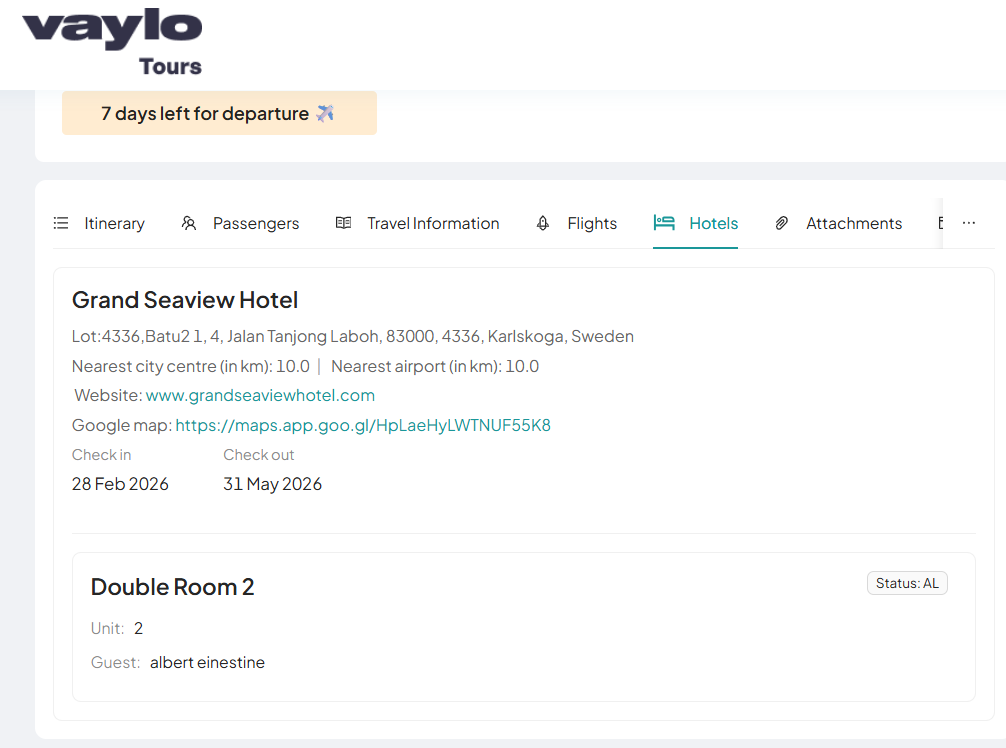
Task: Open the Attachments tab
Action: point(853,223)
